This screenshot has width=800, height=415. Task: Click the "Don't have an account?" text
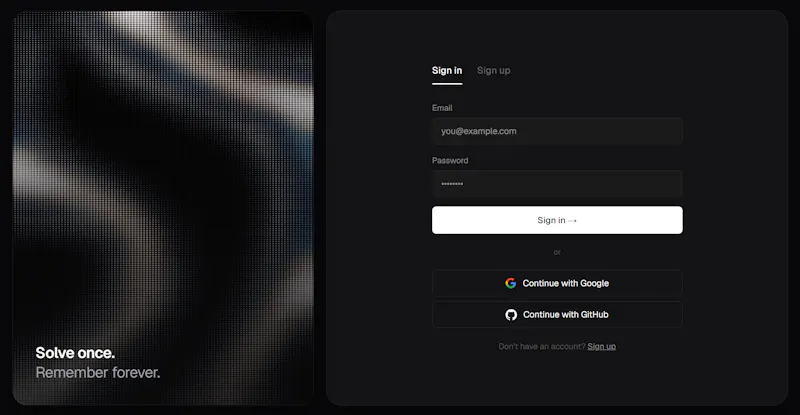(x=542, y=347)
